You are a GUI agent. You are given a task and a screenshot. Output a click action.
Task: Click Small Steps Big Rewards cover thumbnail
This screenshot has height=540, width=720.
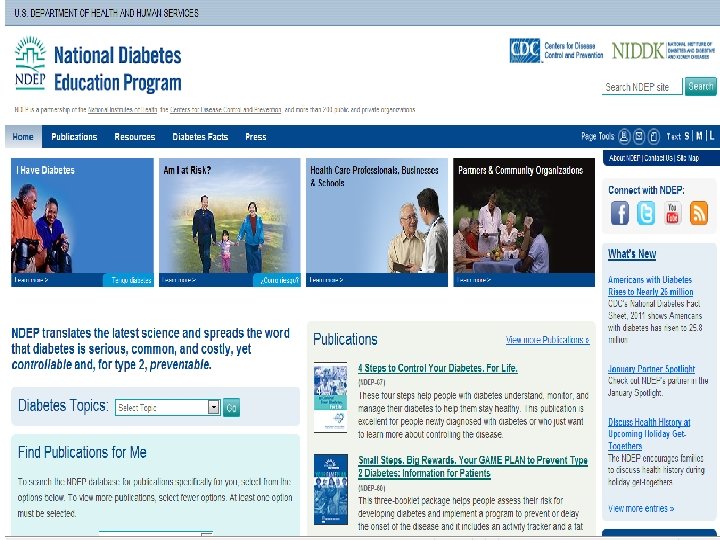coord(331,489)
